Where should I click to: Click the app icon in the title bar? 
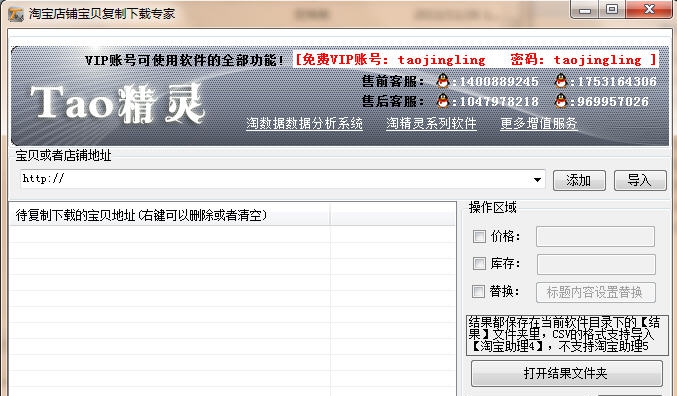(x=16, y=14)
